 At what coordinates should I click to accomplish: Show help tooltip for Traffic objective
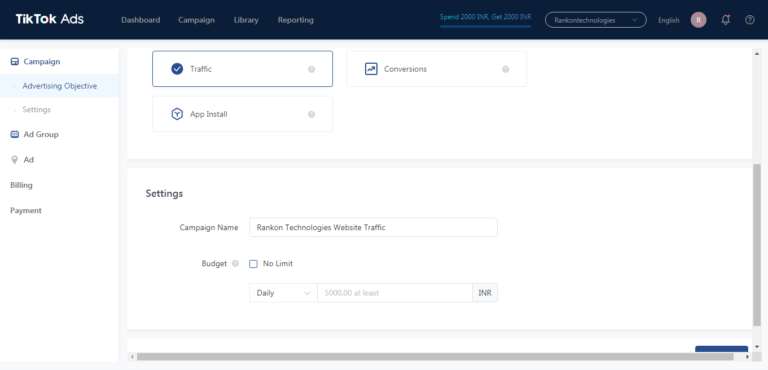311,69
